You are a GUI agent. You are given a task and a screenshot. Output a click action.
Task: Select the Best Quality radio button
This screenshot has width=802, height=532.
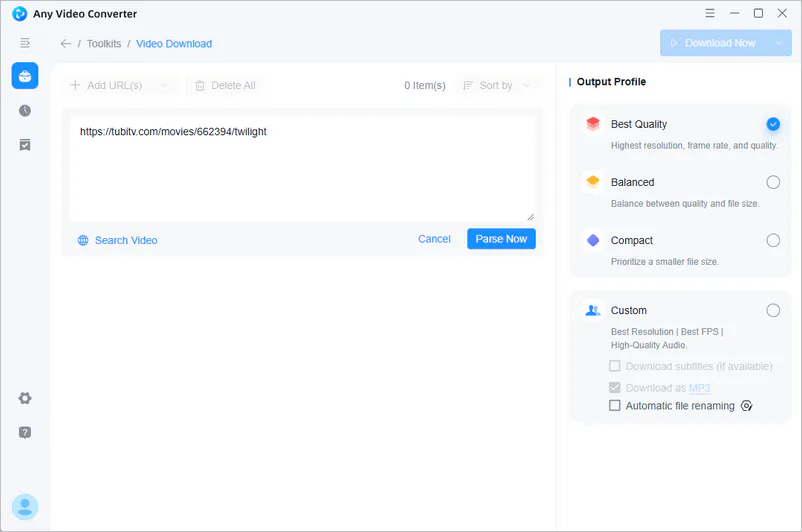coord(773,124)
